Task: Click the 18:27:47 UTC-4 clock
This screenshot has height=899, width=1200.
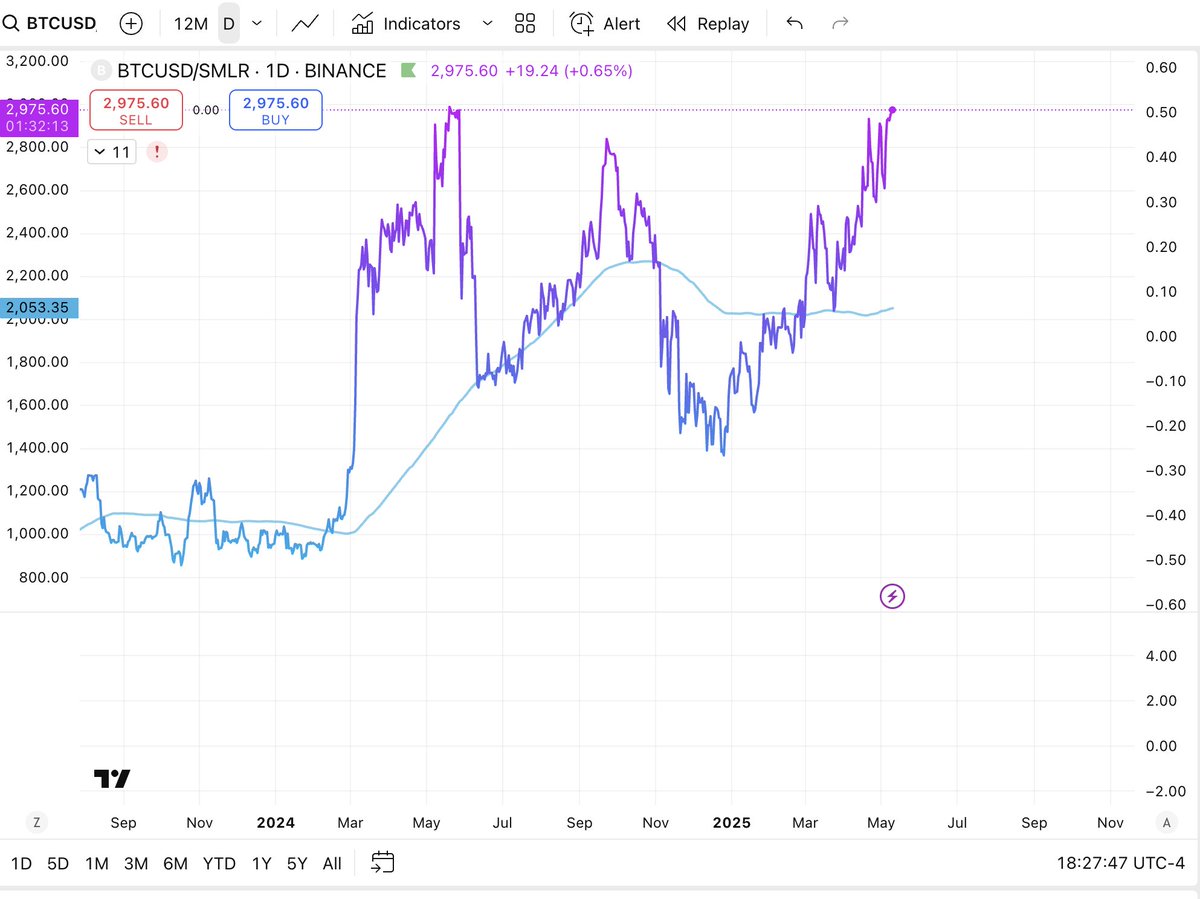Action: coord(1121,863)
